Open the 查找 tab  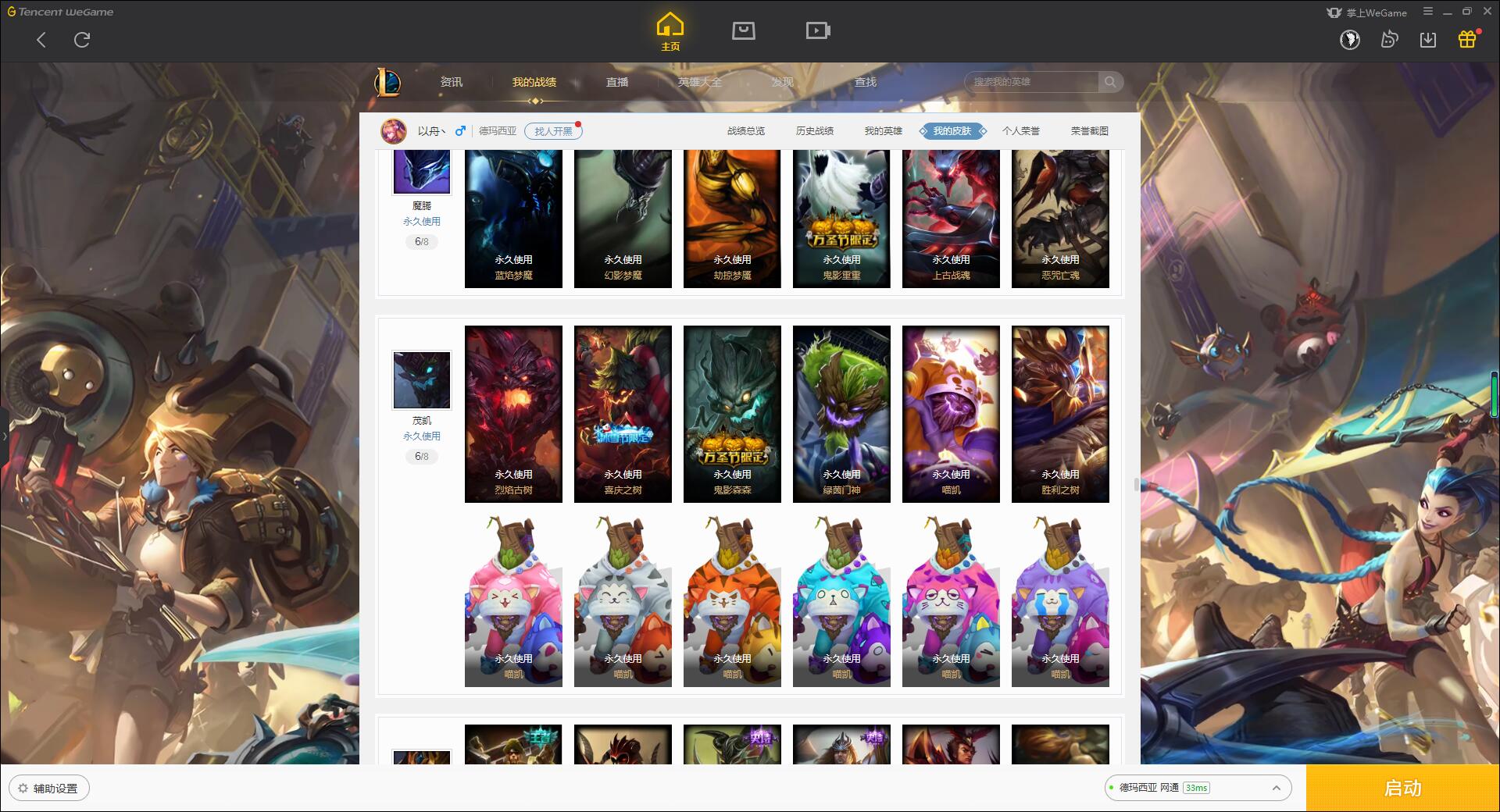(x=866, y=82)
